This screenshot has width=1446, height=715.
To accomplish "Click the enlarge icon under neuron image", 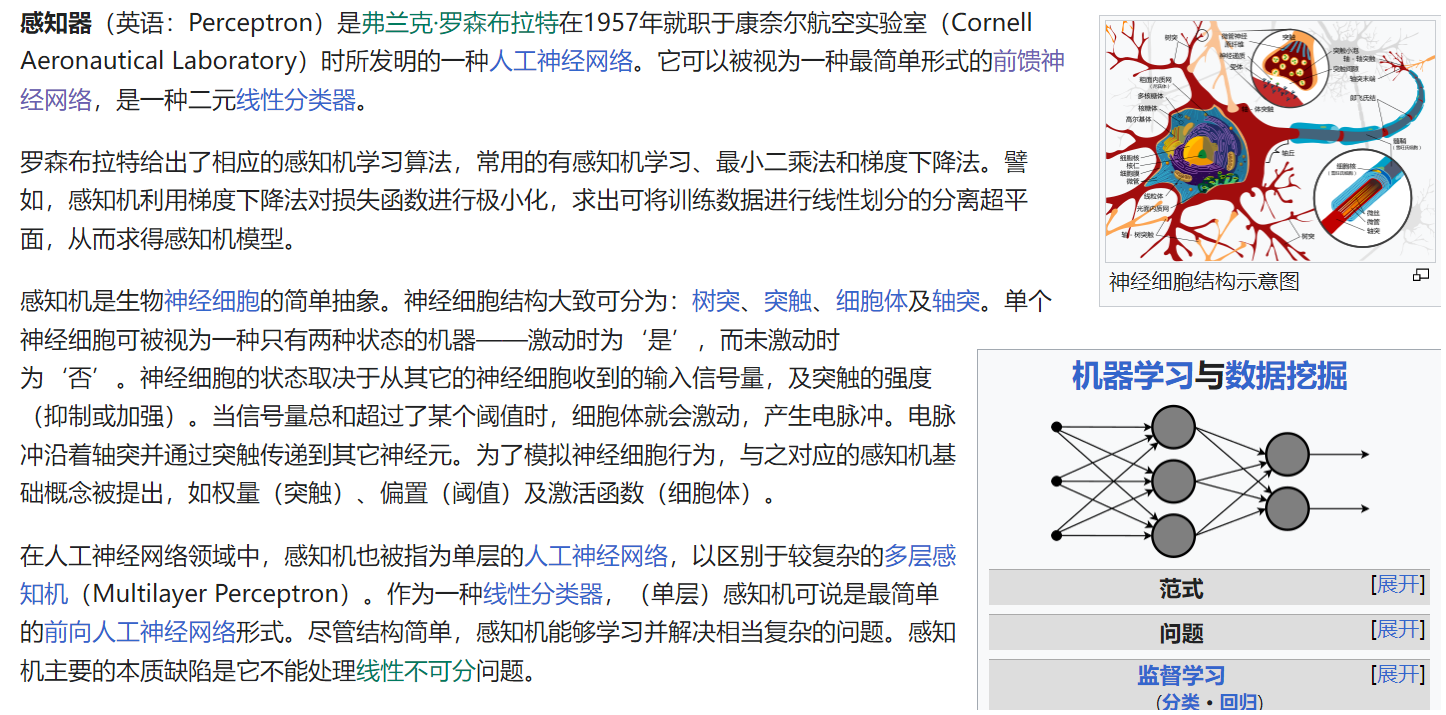I will pos(1420,275).
